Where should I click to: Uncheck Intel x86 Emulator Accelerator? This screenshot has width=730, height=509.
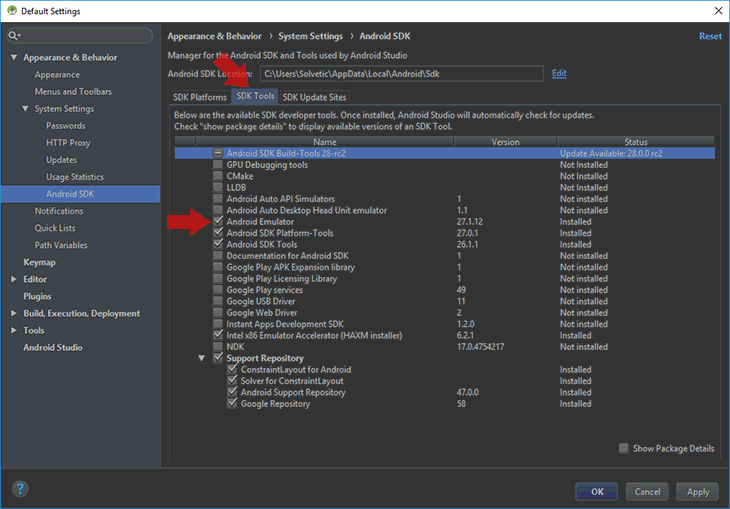pos(218,335)
